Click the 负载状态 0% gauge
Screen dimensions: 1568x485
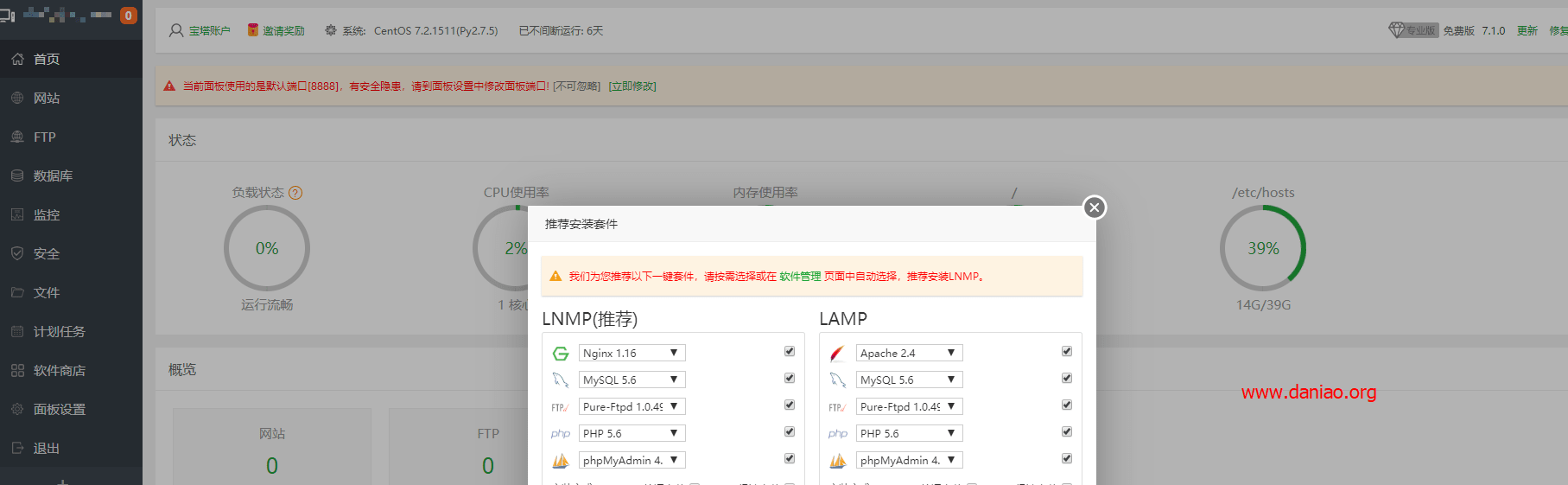tap(267, 248)
